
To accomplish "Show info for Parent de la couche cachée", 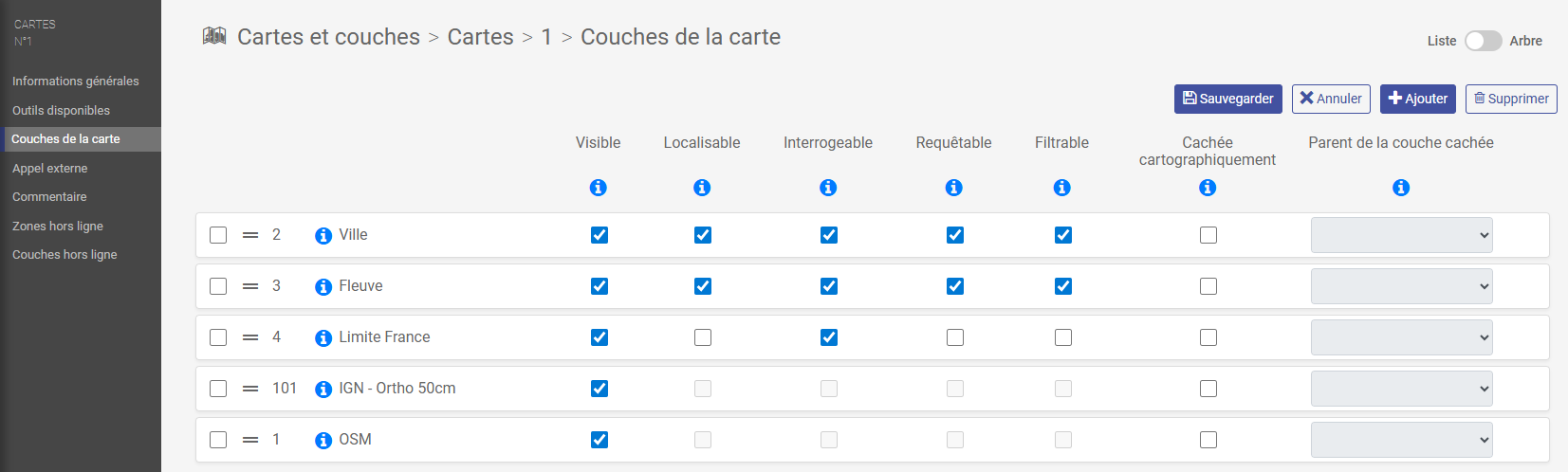I will [1400, 188].
